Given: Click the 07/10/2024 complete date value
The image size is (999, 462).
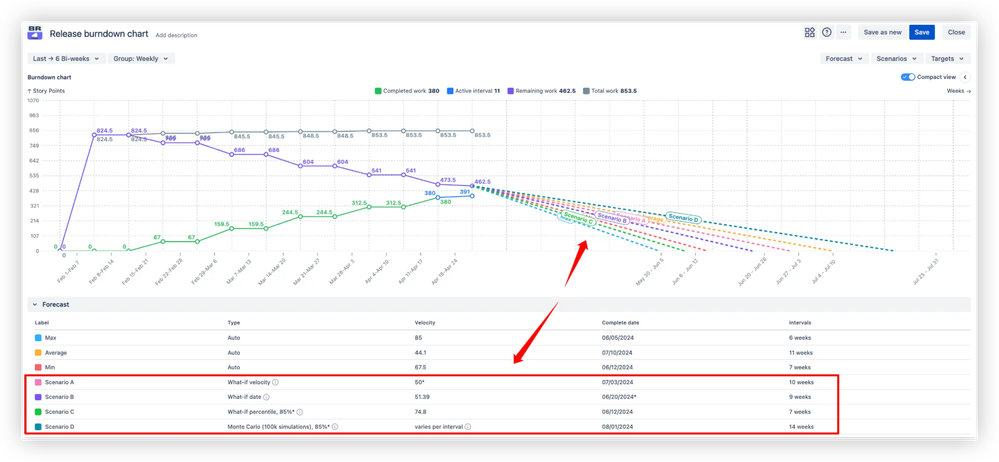Looking at the screenshot, I should point(617,352).
